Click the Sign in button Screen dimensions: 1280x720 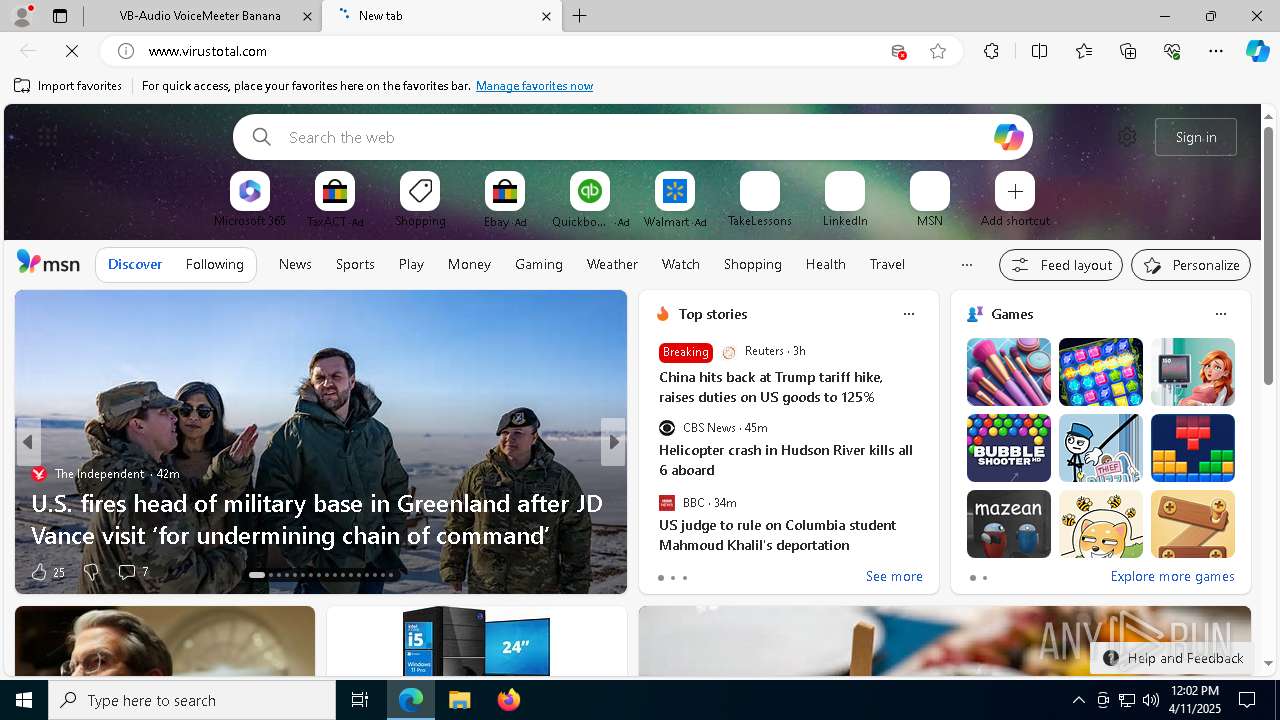[x=1196, y=137]
